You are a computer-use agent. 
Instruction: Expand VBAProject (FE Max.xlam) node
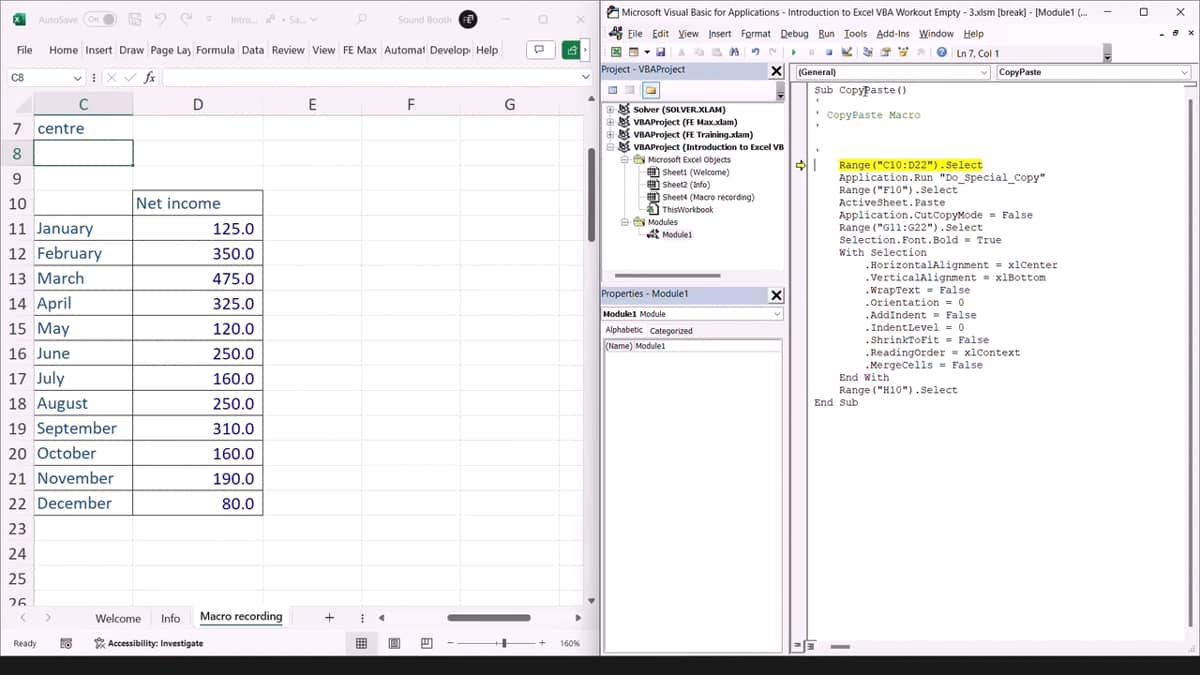click(611, 122)
